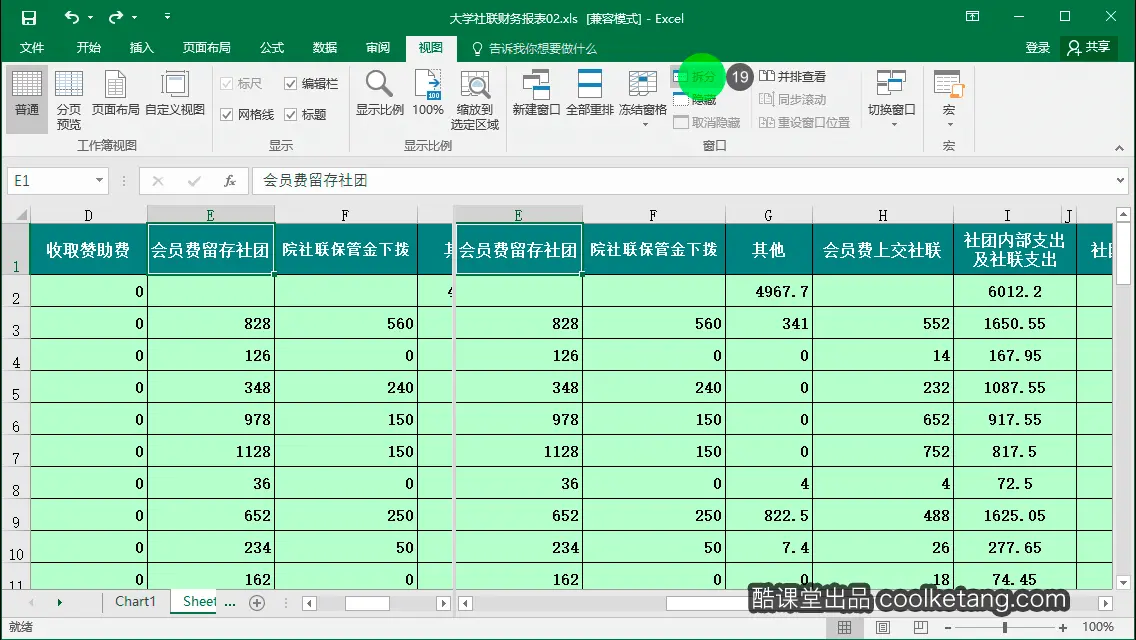The height and width of the screenshot is (640, 1136).
Task: Switch to the 开始 Home tab
Action: coord(88,48)
